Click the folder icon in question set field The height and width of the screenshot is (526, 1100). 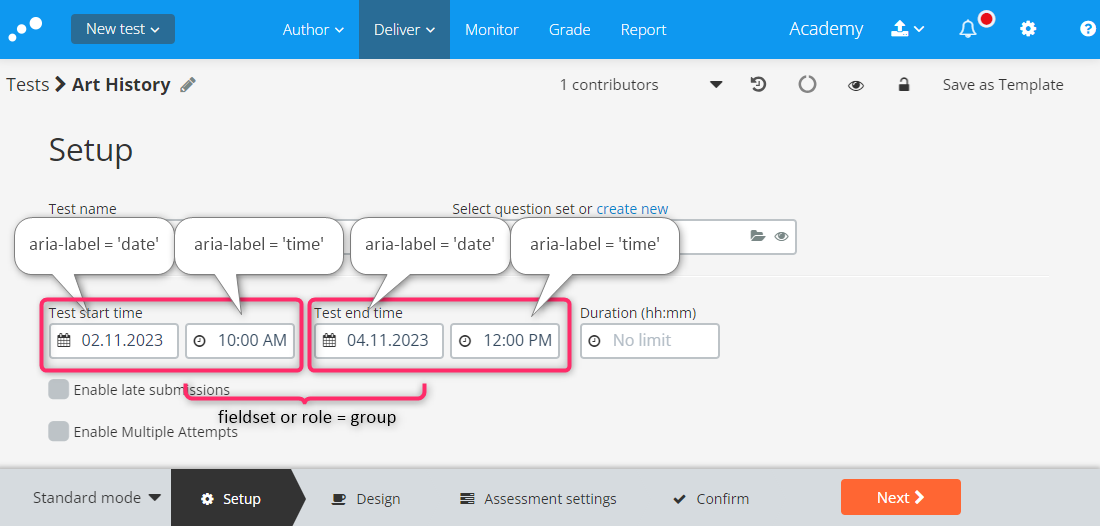758,236
